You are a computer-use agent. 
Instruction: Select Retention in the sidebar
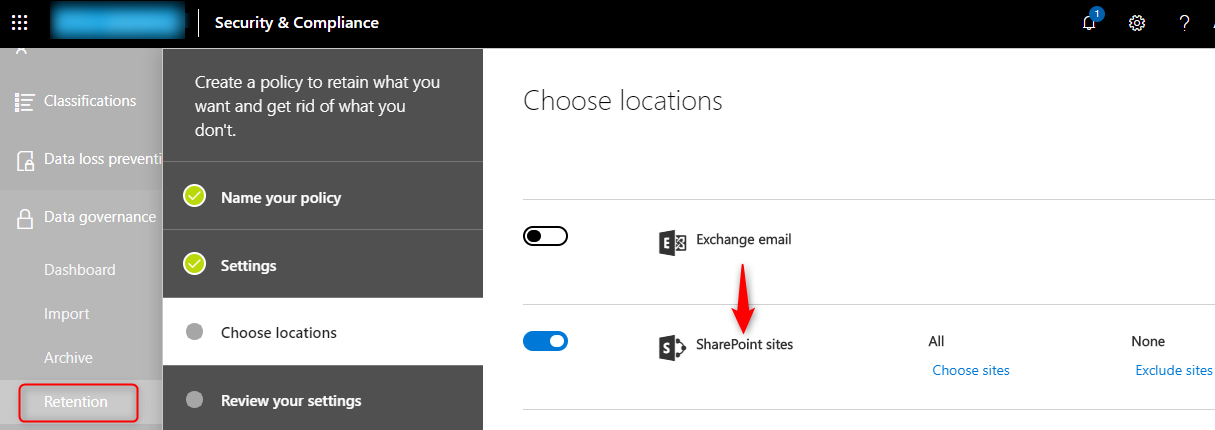(76, 402)
